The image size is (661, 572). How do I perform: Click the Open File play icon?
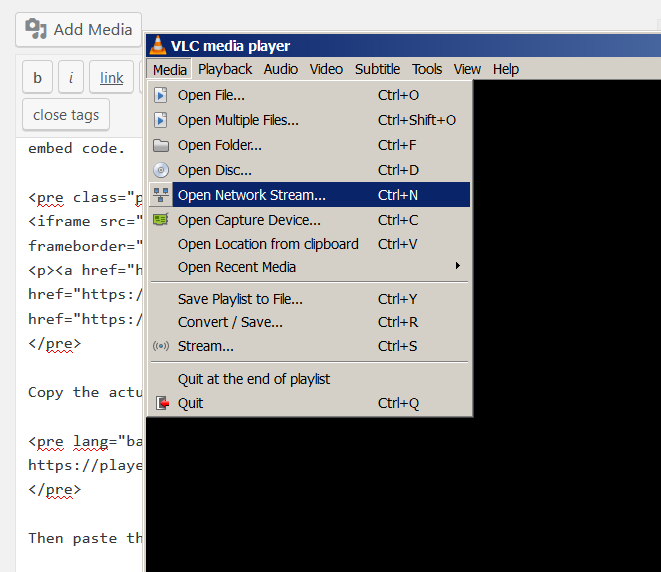pos(161,95)
